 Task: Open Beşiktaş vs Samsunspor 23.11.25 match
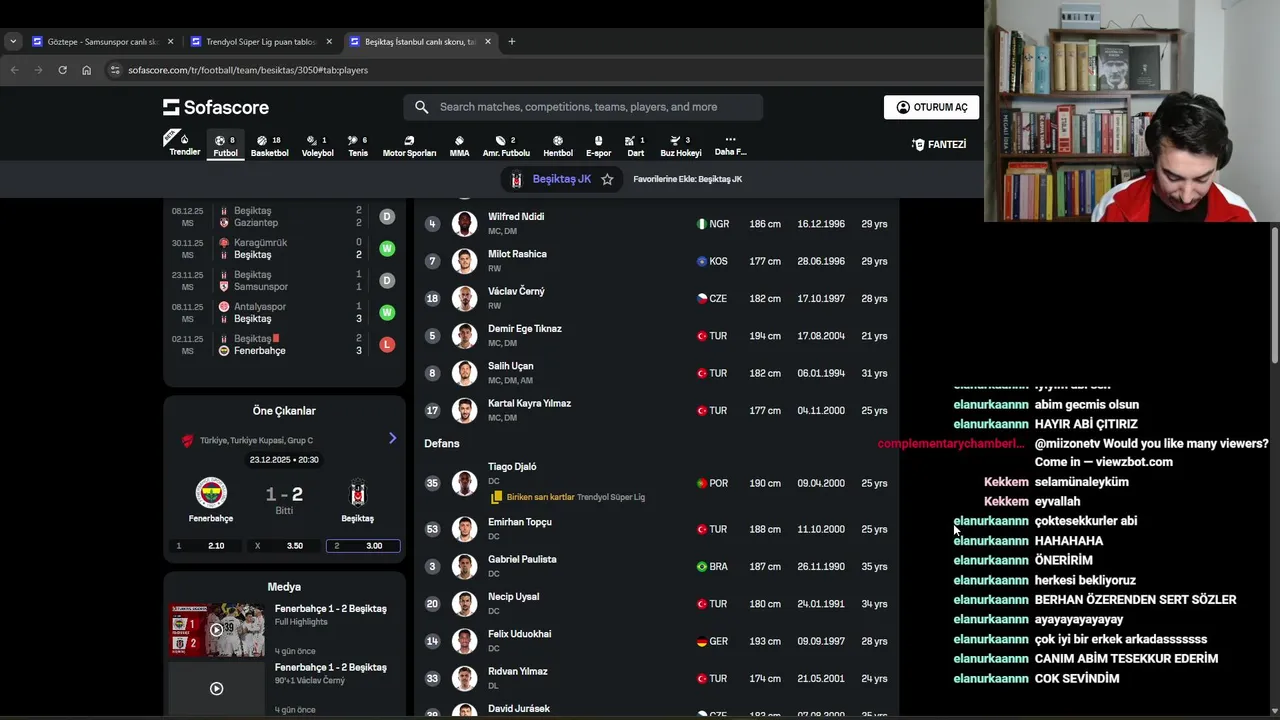coord(284,281)
